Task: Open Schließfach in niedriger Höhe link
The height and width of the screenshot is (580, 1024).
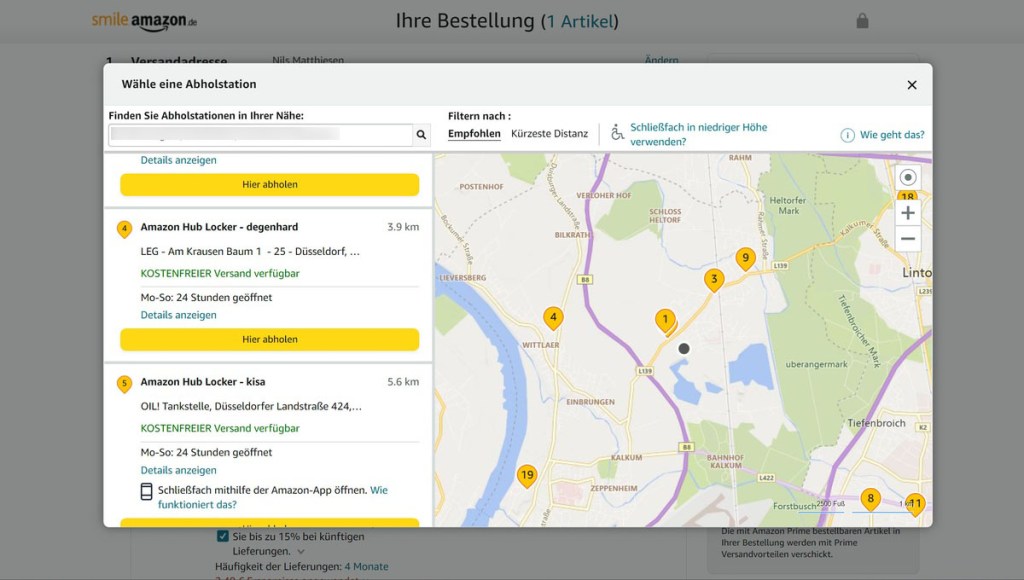Action: coord(698,135)
